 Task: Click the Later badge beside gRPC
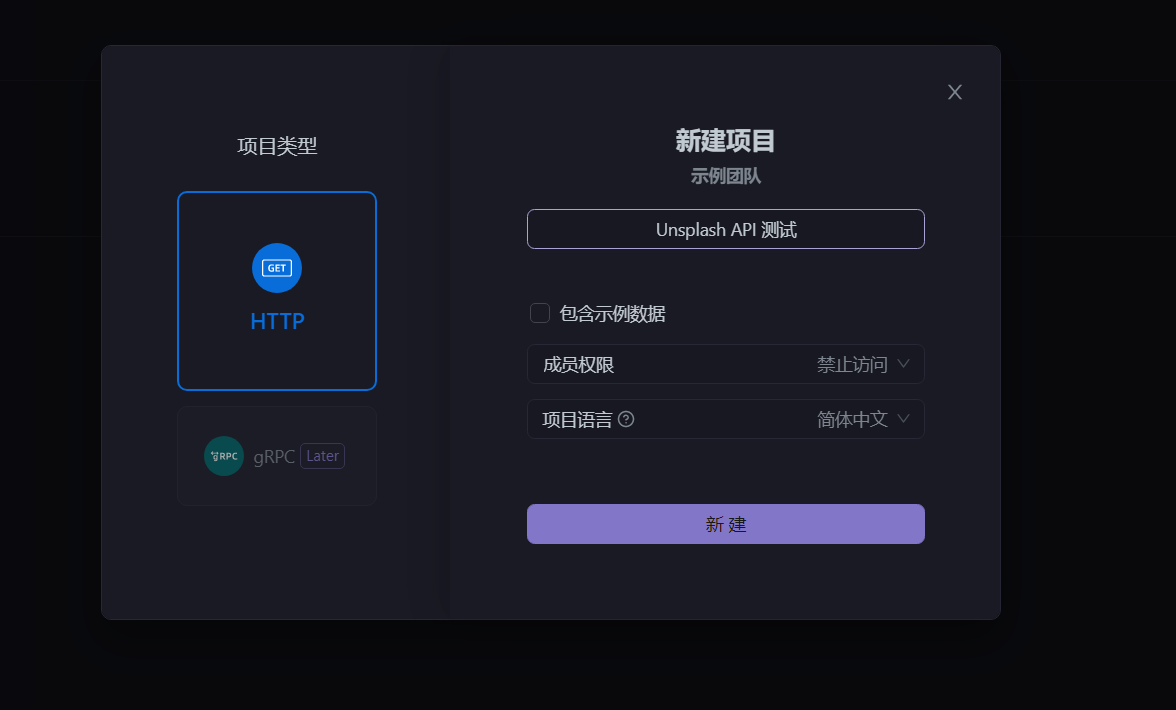click(322, 456)
